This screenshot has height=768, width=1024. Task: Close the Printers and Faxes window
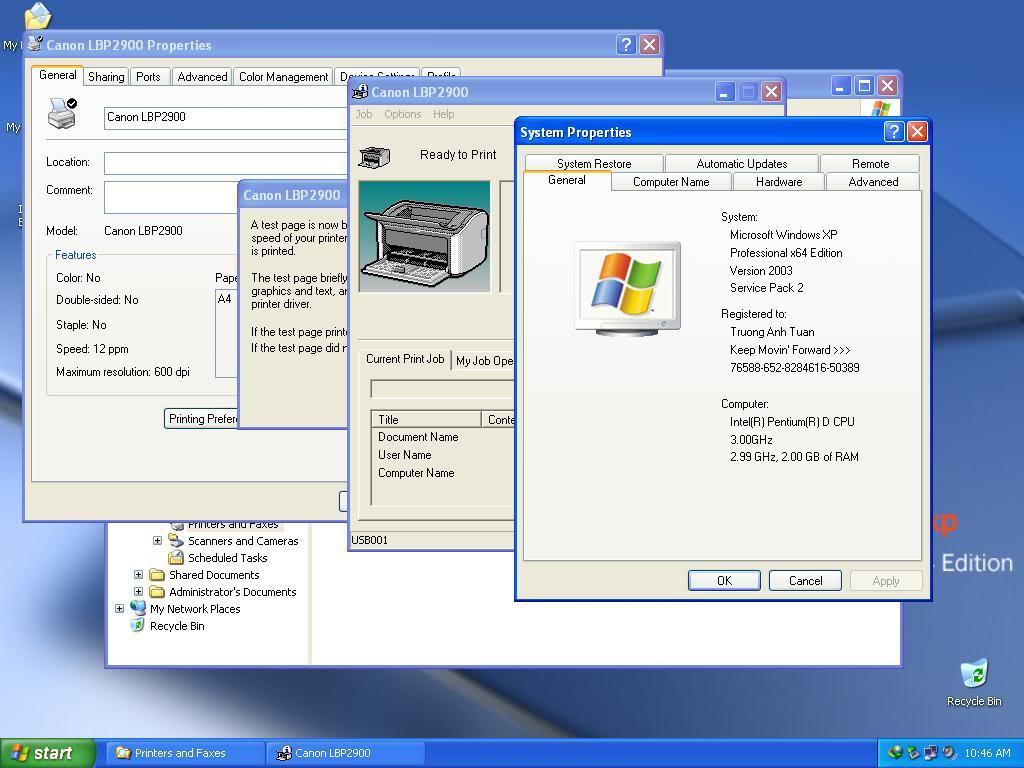click(x=887, y=86)
